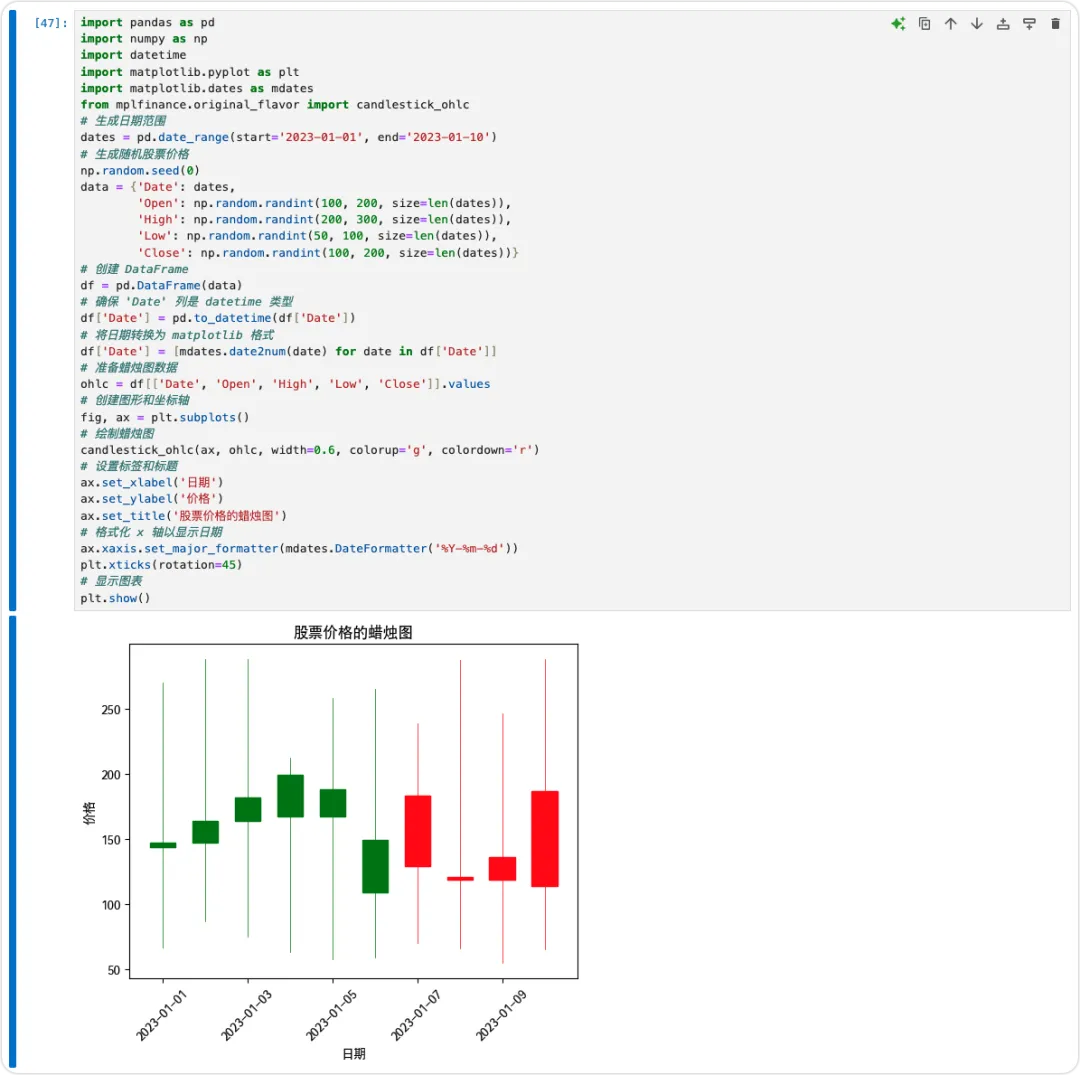Screen dimensions: 1080x1075
Task: Click the y-axis tick label 250
Action: click(111, 710)
